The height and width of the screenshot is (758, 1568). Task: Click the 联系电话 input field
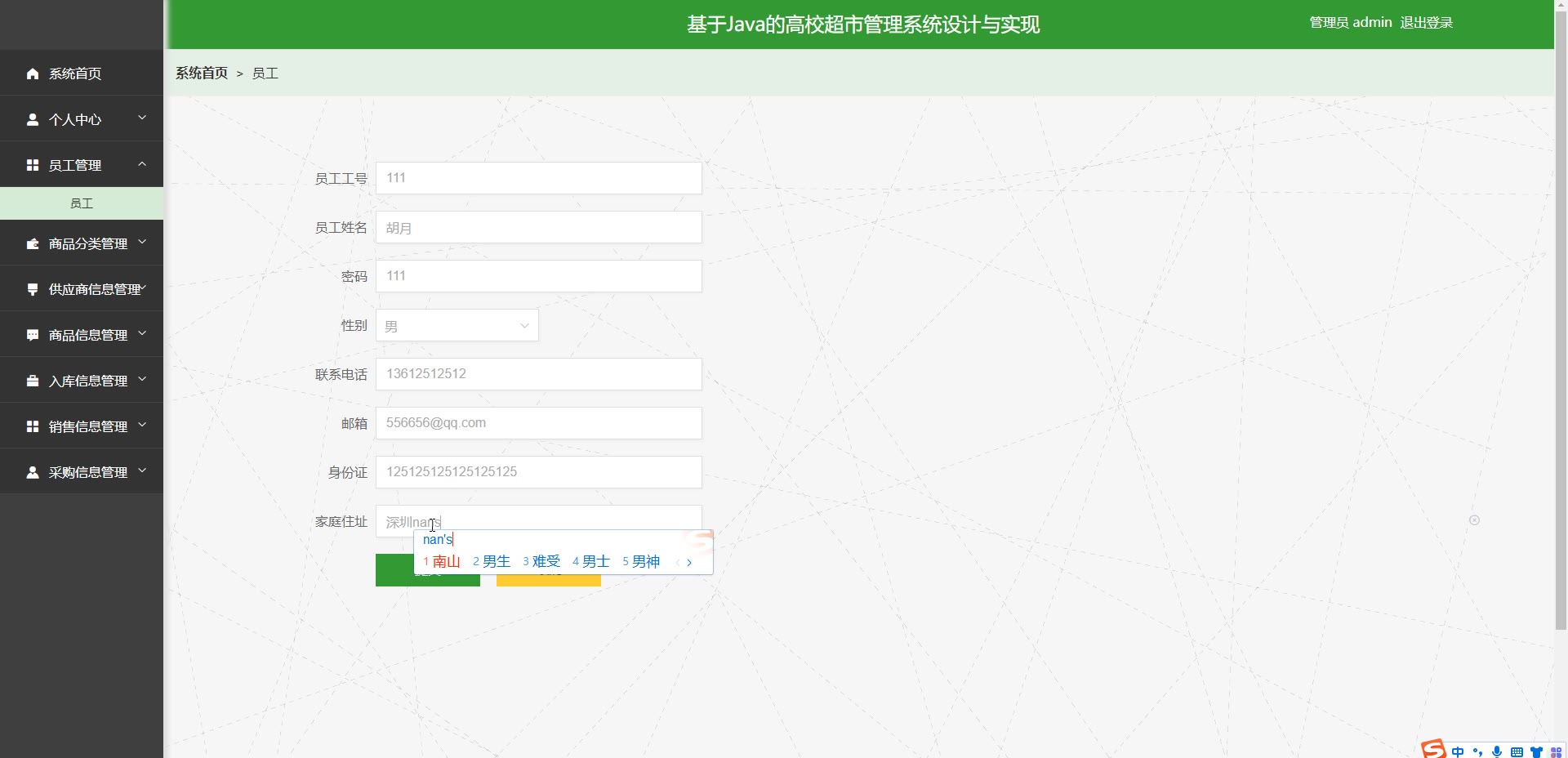(538, 374)
